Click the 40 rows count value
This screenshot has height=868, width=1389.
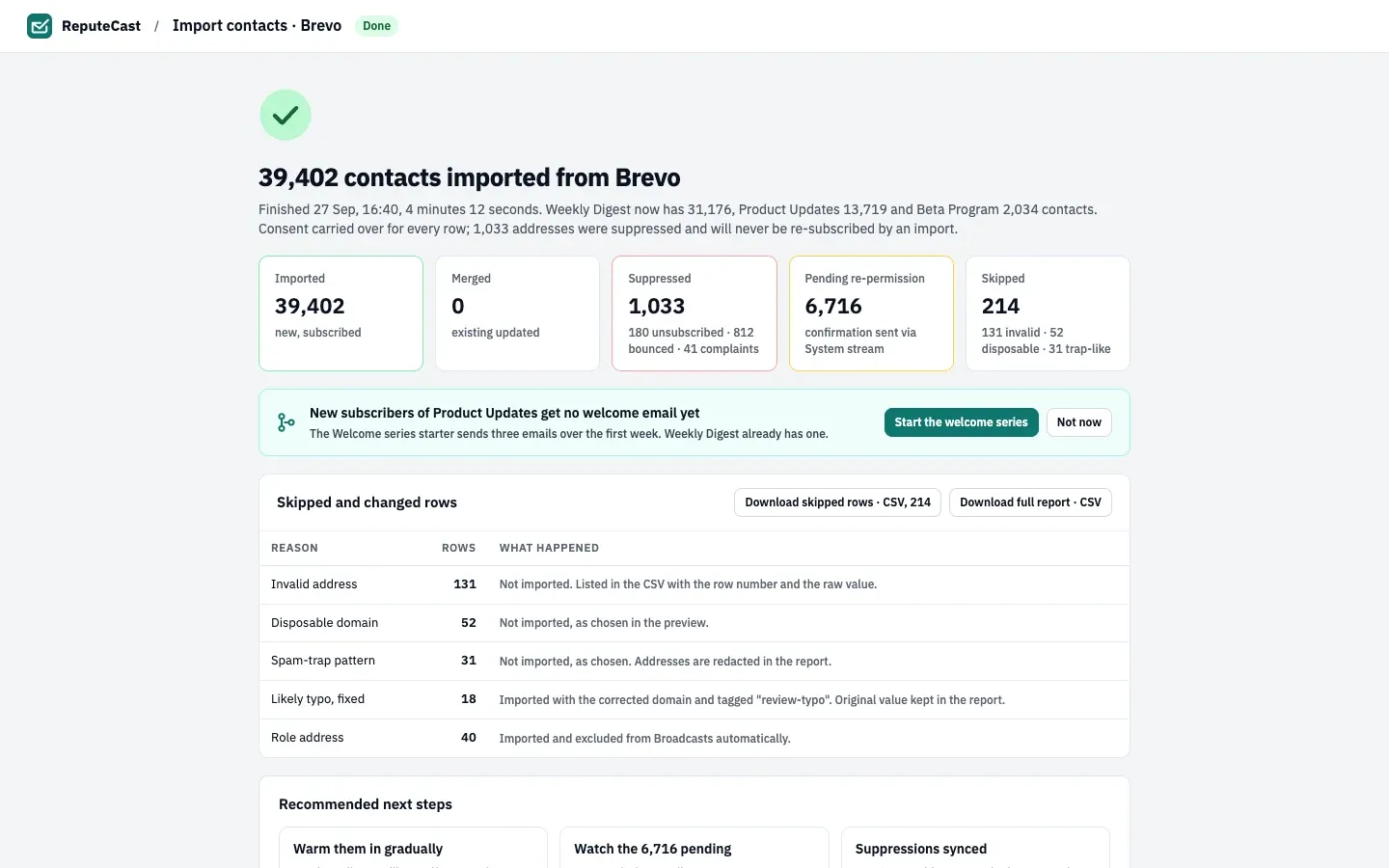pyautogui.click(x=469, y=738)
